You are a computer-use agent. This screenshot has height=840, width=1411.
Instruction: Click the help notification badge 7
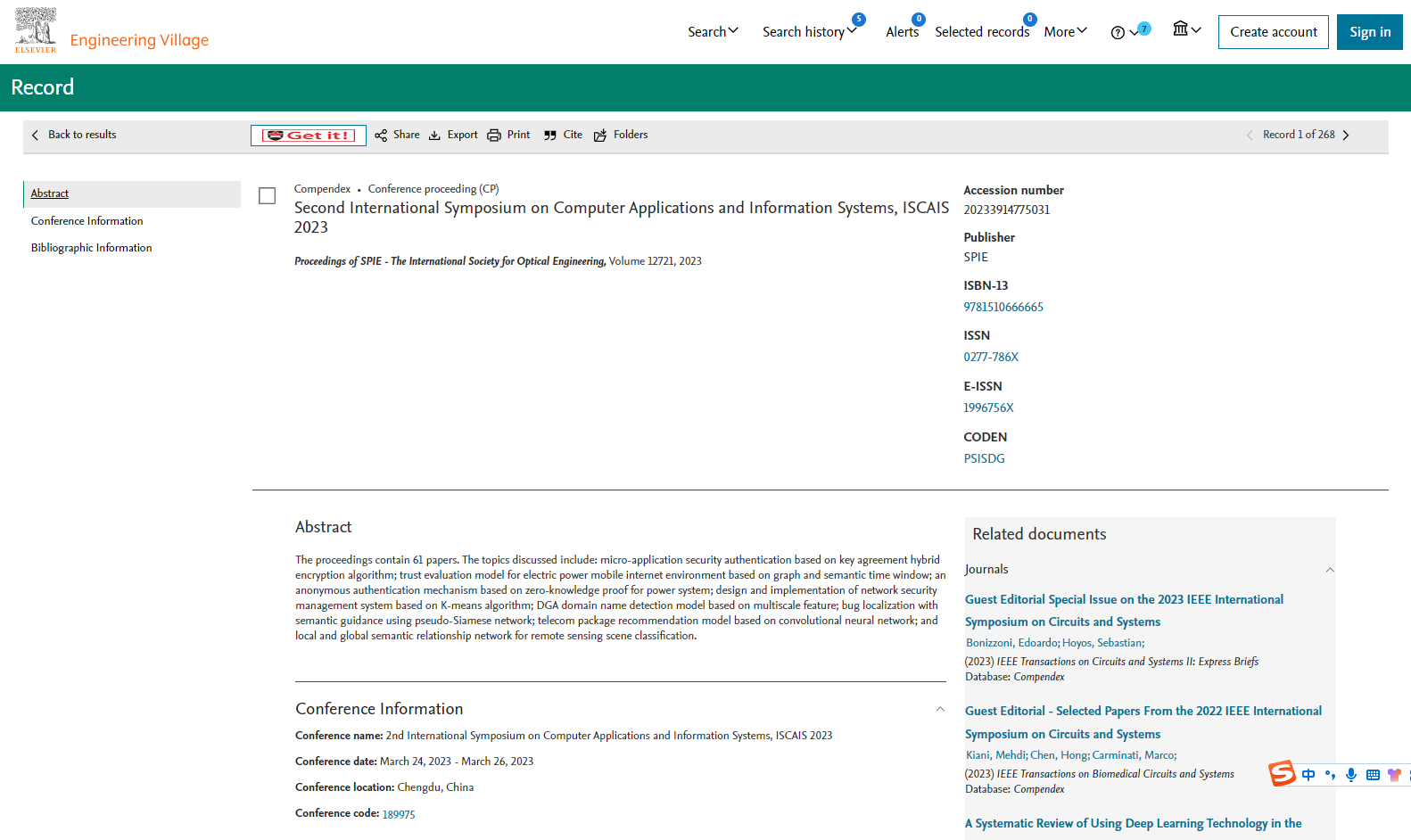pos(1144,29)
